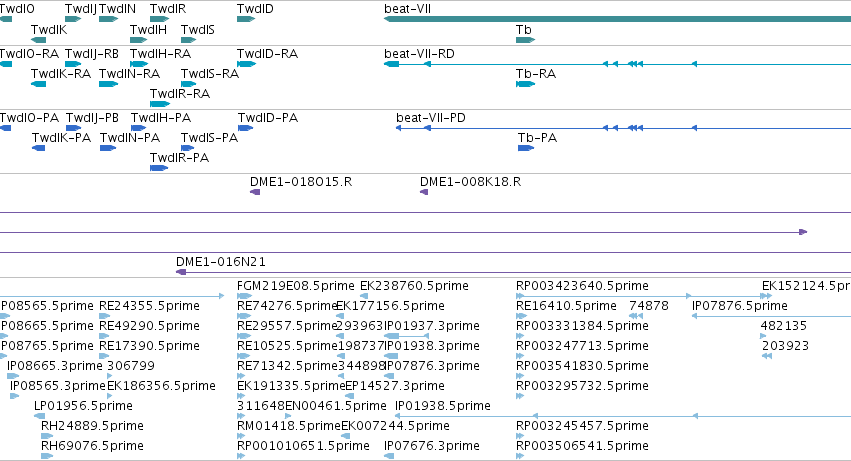Click the TwdlS gene label

point(198,30)
